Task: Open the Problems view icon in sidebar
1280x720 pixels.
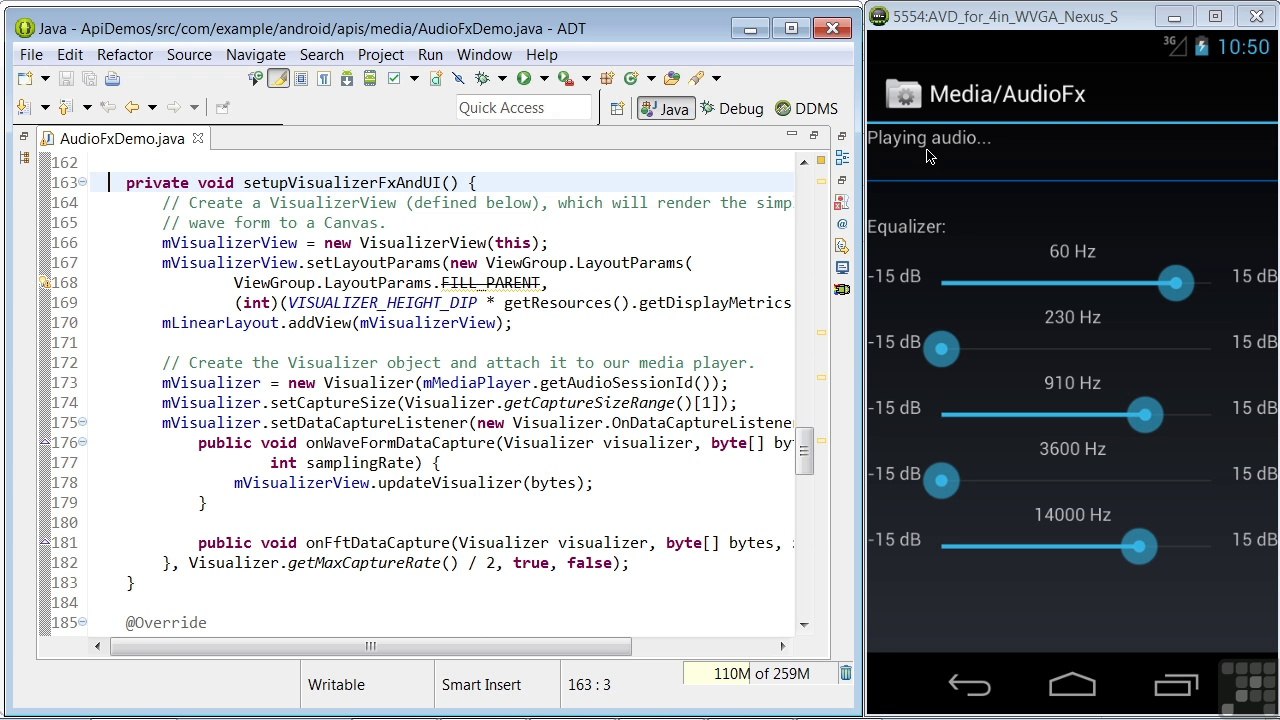Action: click(842, 202)
